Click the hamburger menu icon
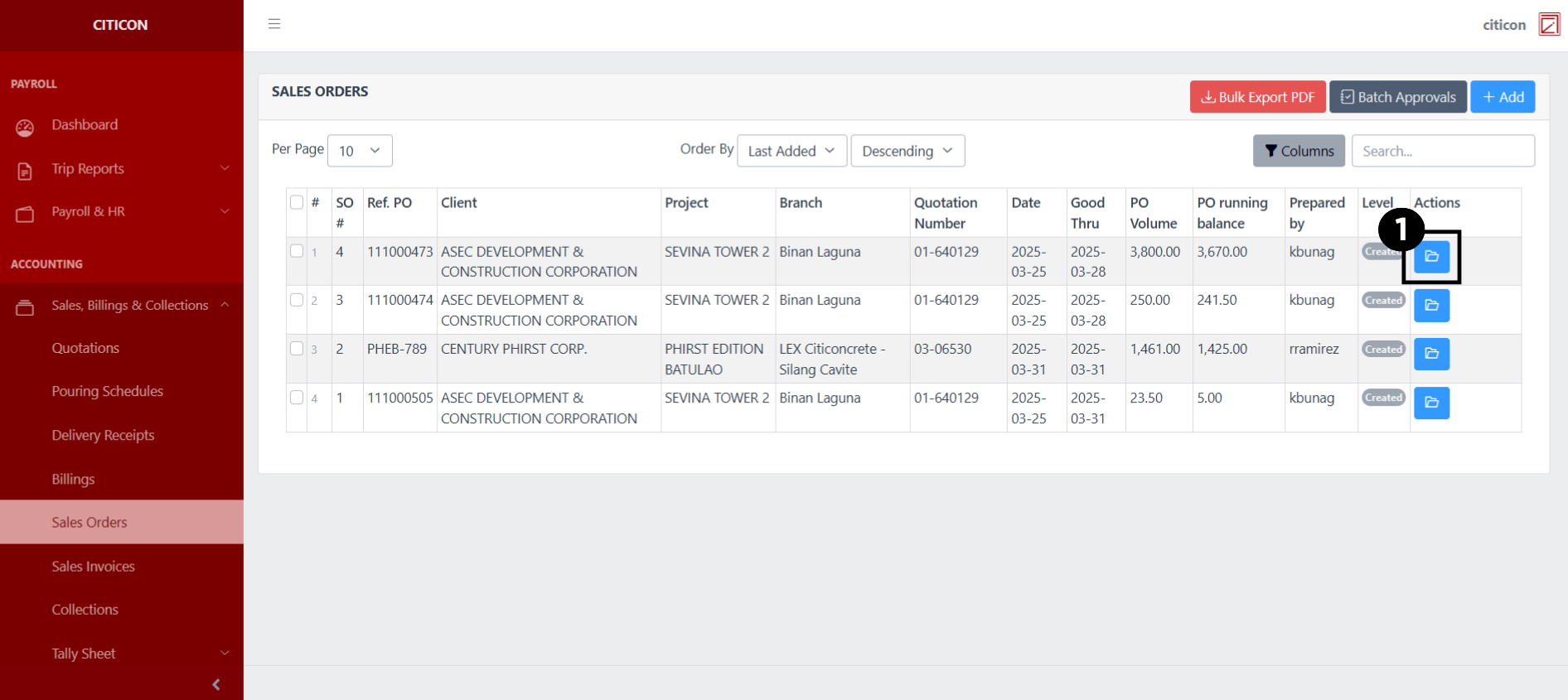This screenshot has height=700, width=1568. [274, 24]
